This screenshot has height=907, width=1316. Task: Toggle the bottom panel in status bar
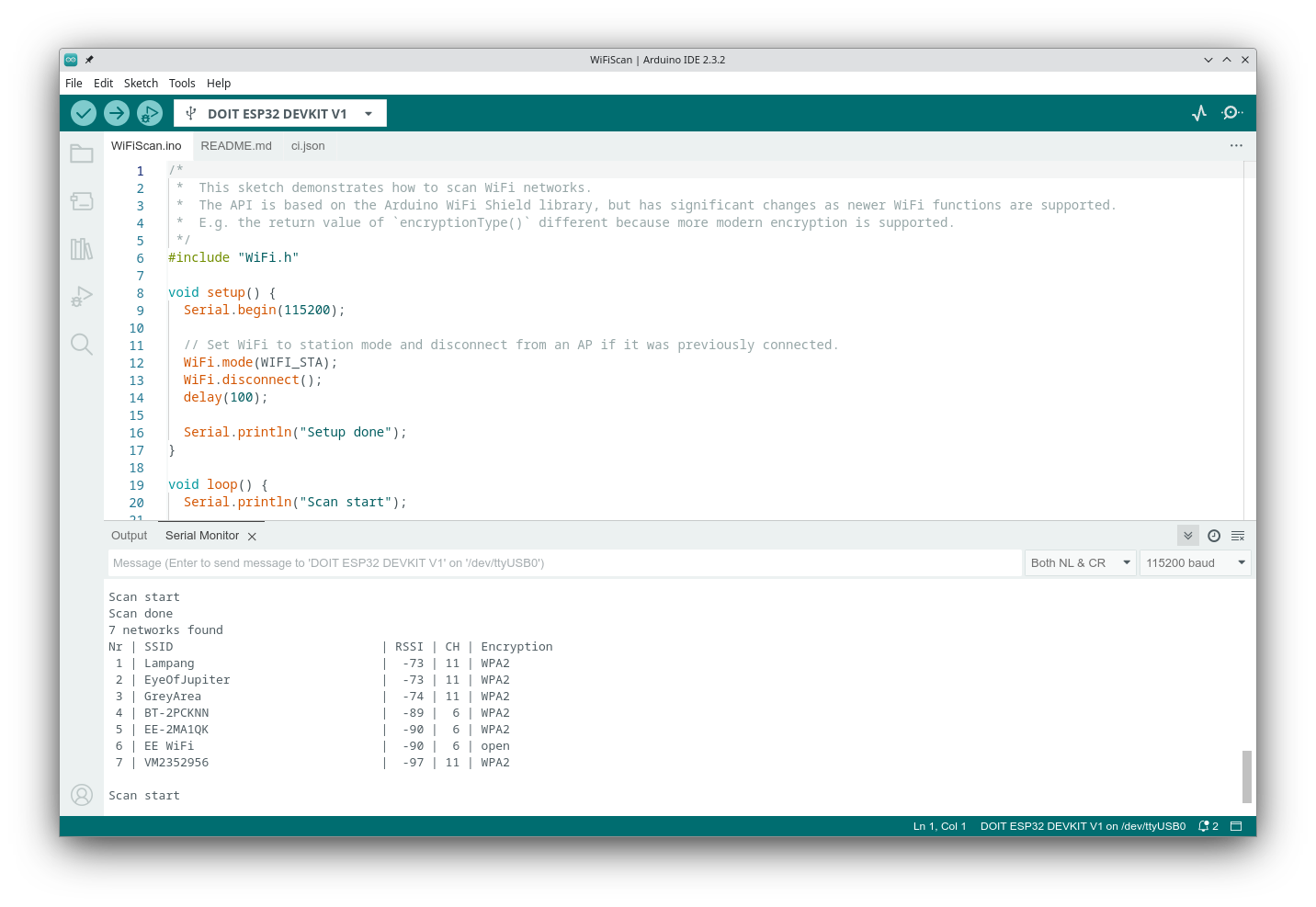click(1236, 826)
